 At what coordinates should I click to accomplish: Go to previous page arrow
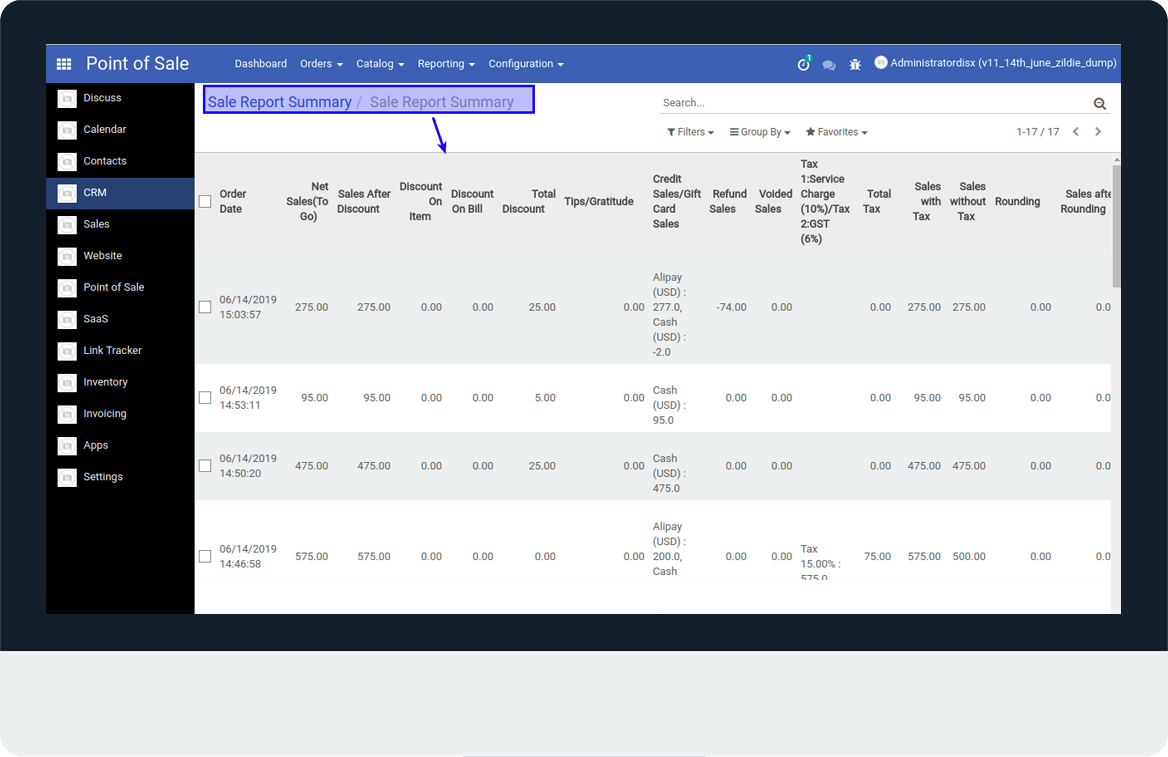(1076, 132)
